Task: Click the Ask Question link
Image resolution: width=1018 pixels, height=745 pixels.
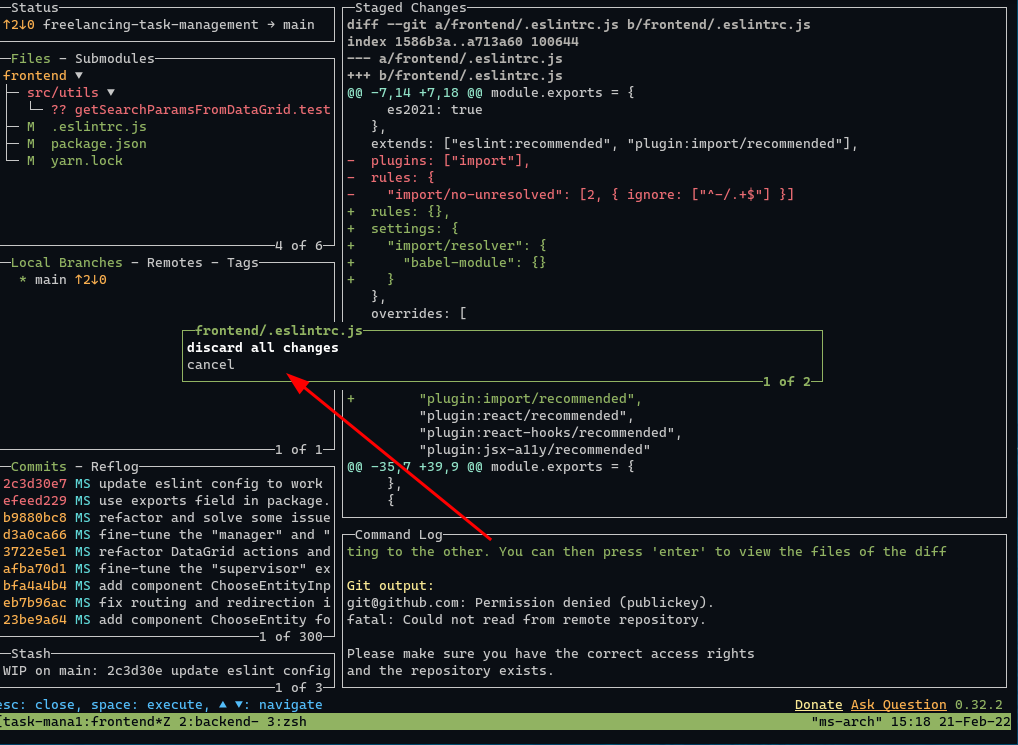Action: tap(899, 705)
